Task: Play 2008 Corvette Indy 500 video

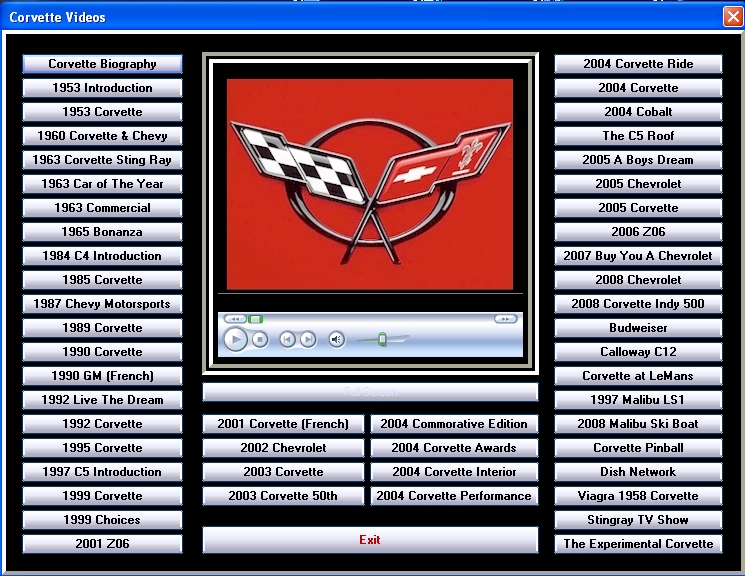Action: [x=638, y=304]
